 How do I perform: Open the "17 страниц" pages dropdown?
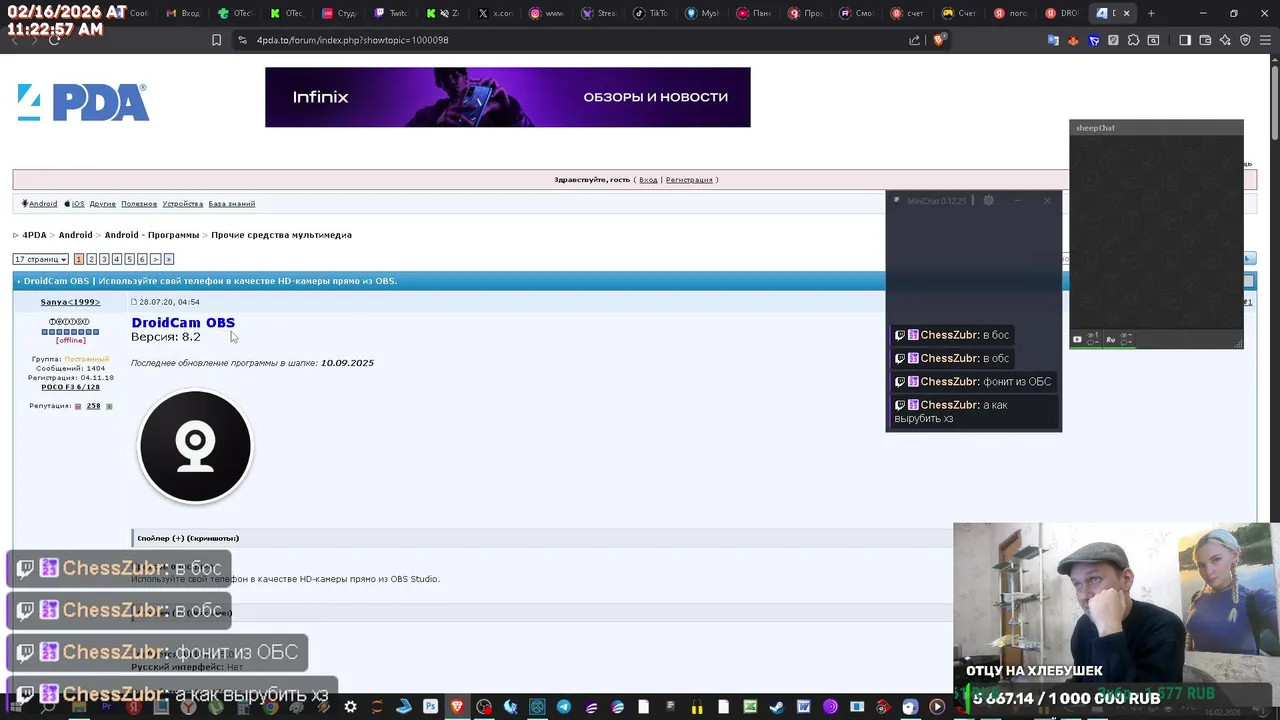[41, 259]
